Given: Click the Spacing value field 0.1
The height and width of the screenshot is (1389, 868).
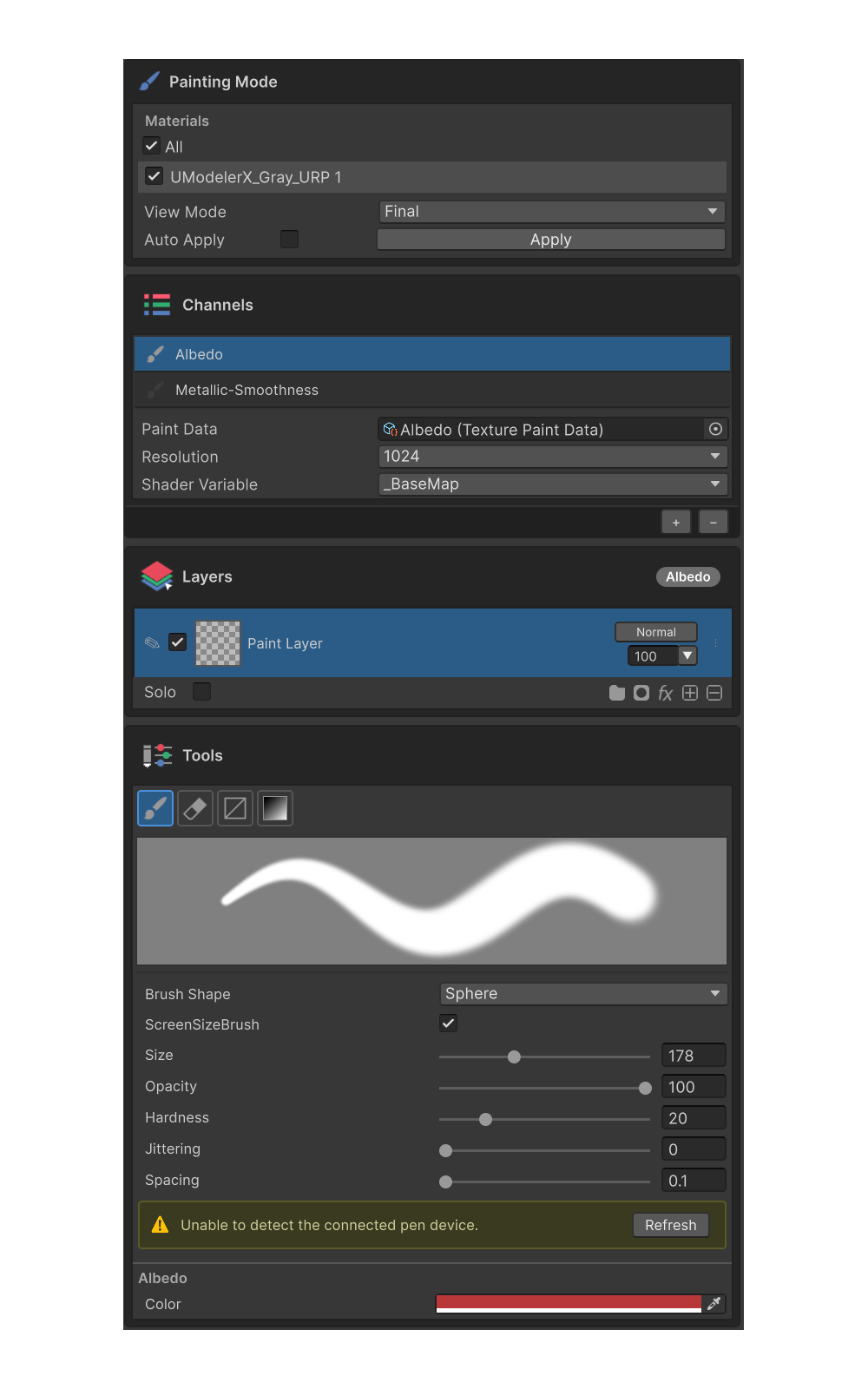Looking at the screenshot, I should [694, 1181].
